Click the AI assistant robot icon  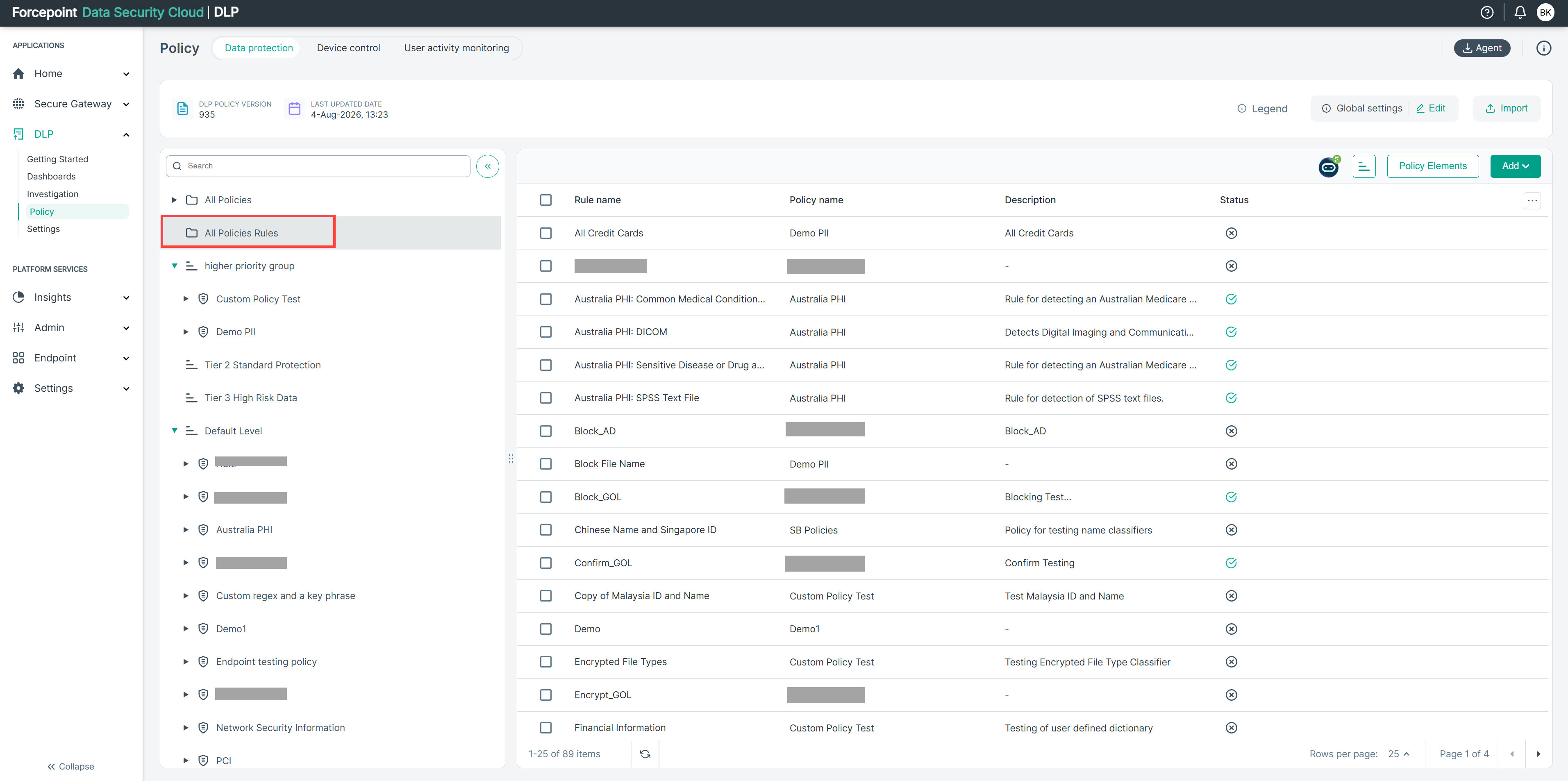(1329, 166)
